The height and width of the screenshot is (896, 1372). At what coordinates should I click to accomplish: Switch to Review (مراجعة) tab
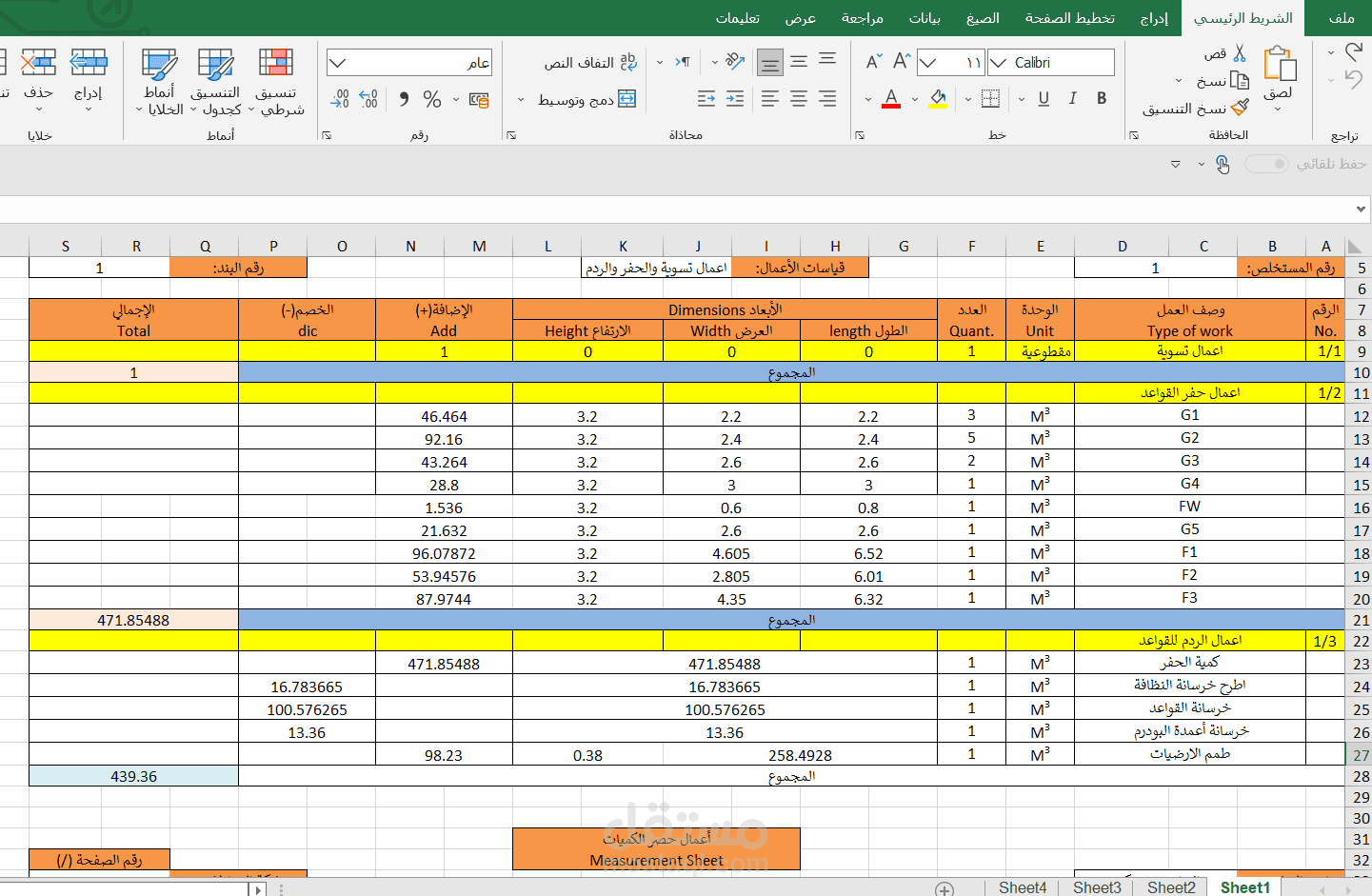click(863, 18)
